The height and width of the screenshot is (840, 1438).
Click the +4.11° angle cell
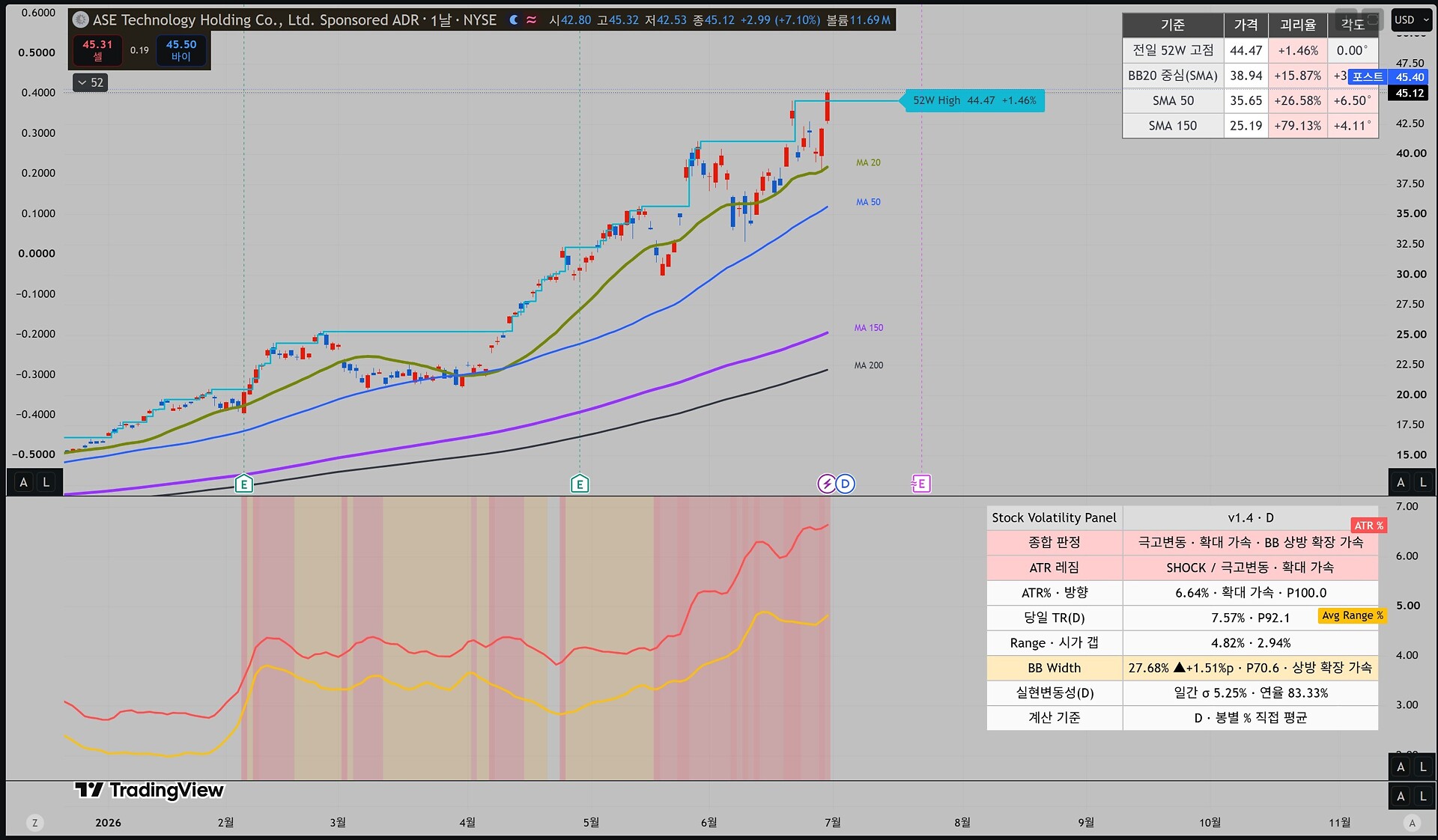point(1353,126)
